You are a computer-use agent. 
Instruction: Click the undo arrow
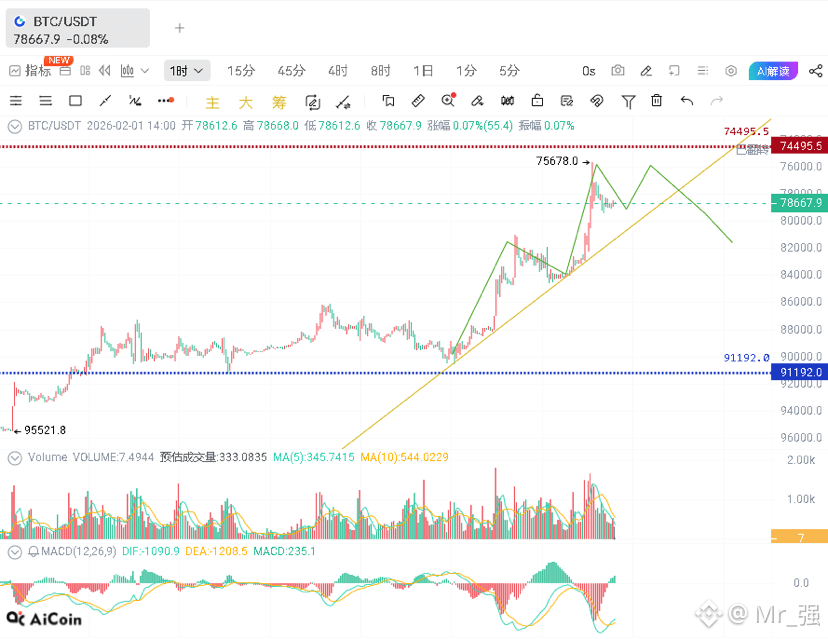pos(686,100)
